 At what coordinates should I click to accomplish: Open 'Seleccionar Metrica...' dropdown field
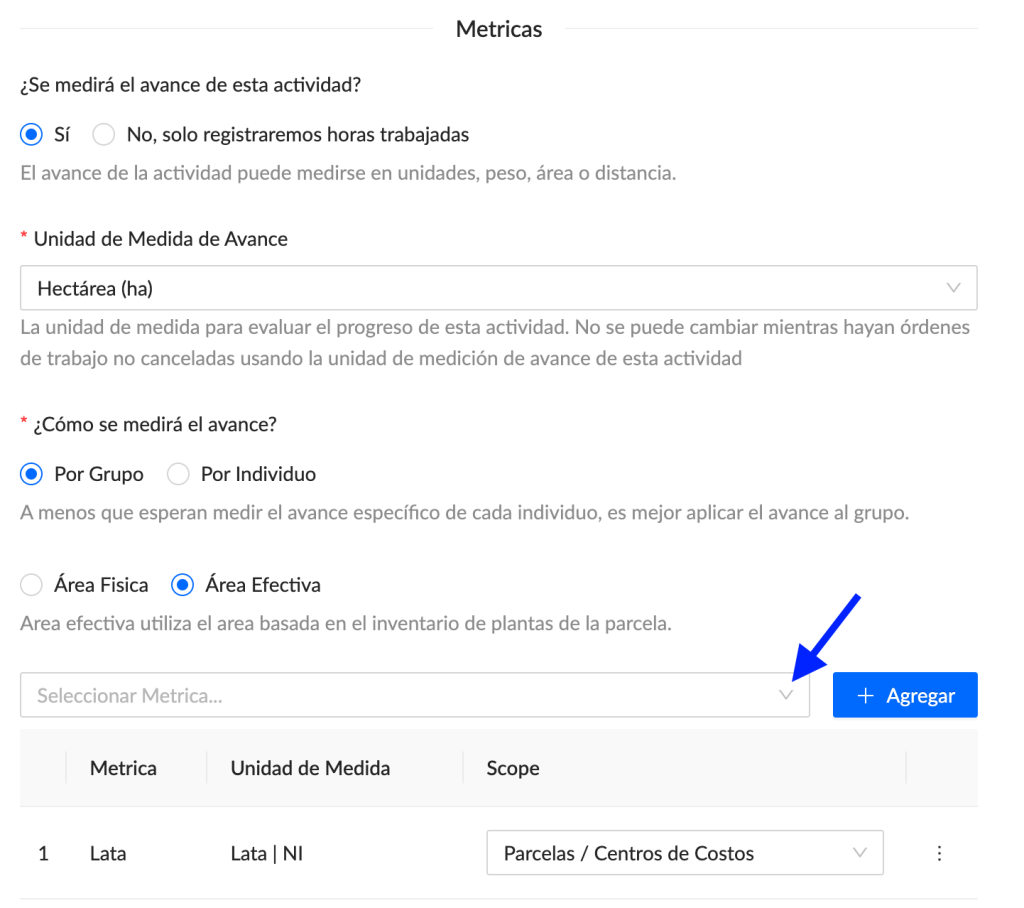click(x=415, y=695)
